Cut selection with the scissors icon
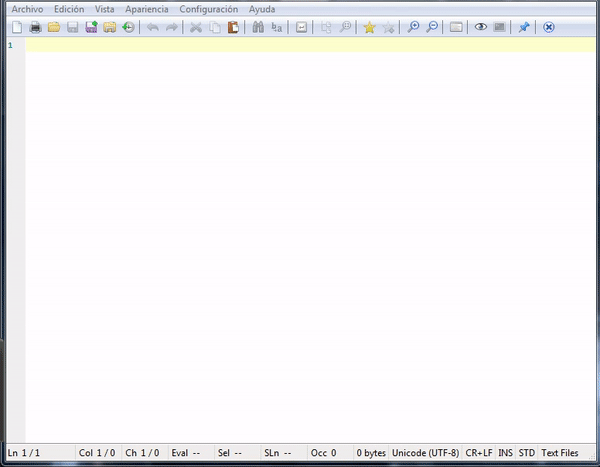 196,27
